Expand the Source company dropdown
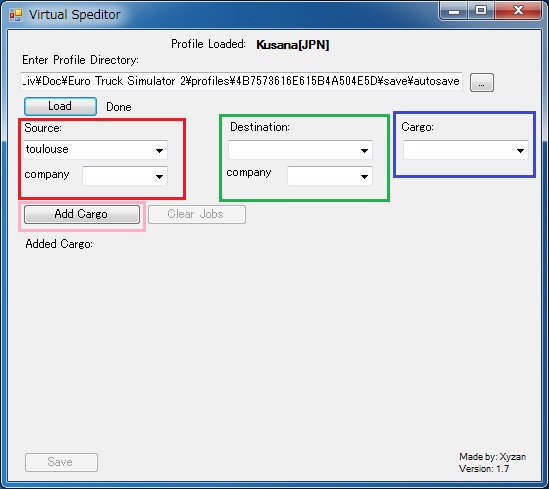This screenshot has width=549, height=489. (125, 176)
